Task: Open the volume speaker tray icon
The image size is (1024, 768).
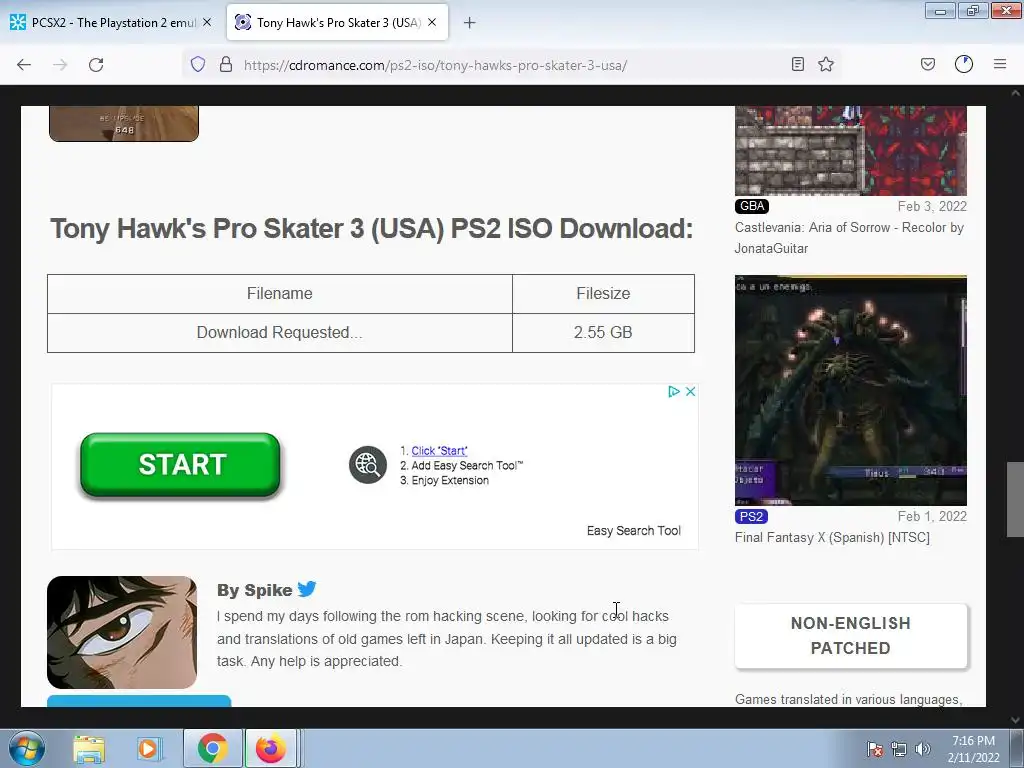Action: coord(922,749)
